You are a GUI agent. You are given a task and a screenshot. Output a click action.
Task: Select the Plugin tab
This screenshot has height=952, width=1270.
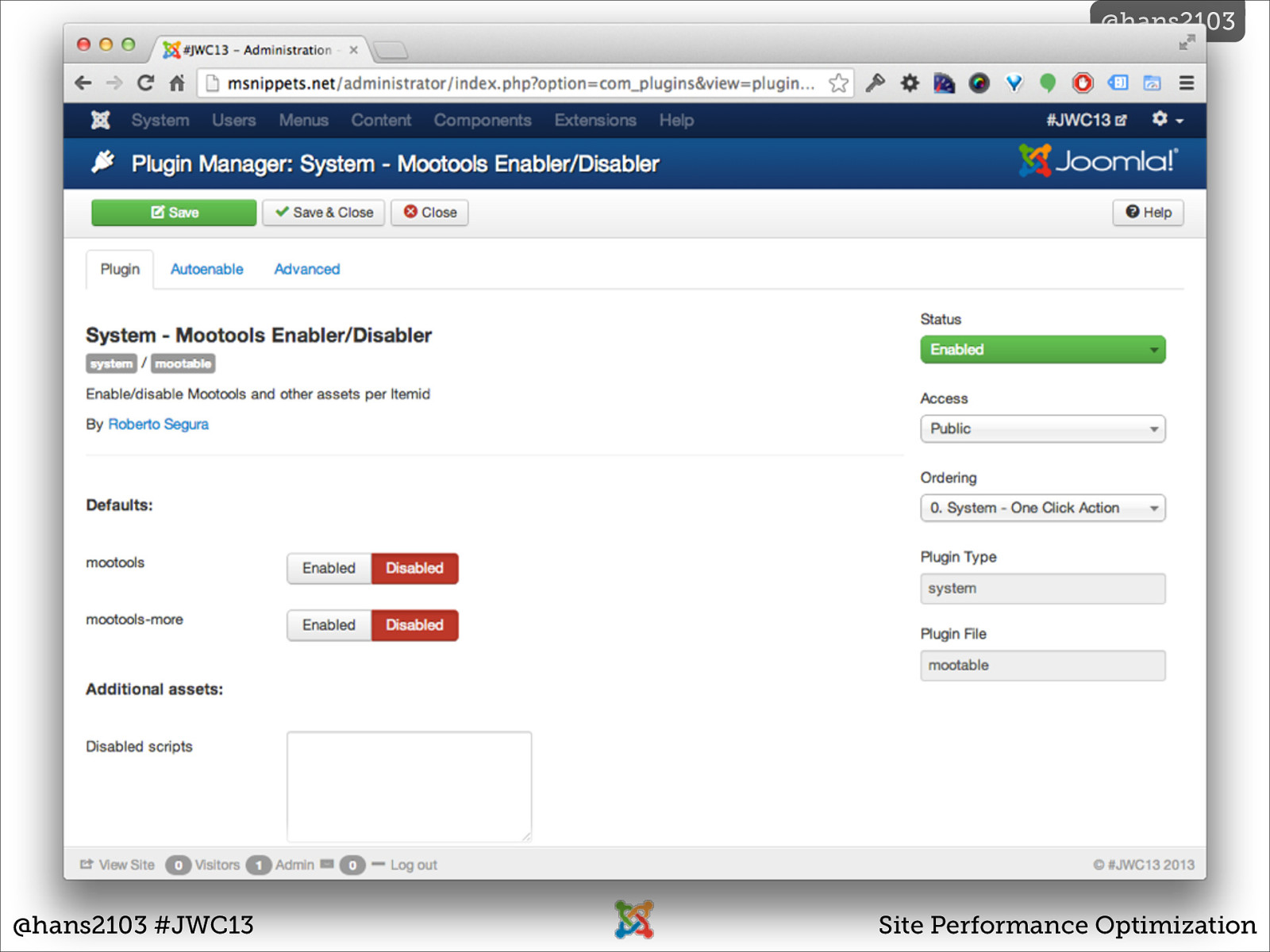[120, 269]
